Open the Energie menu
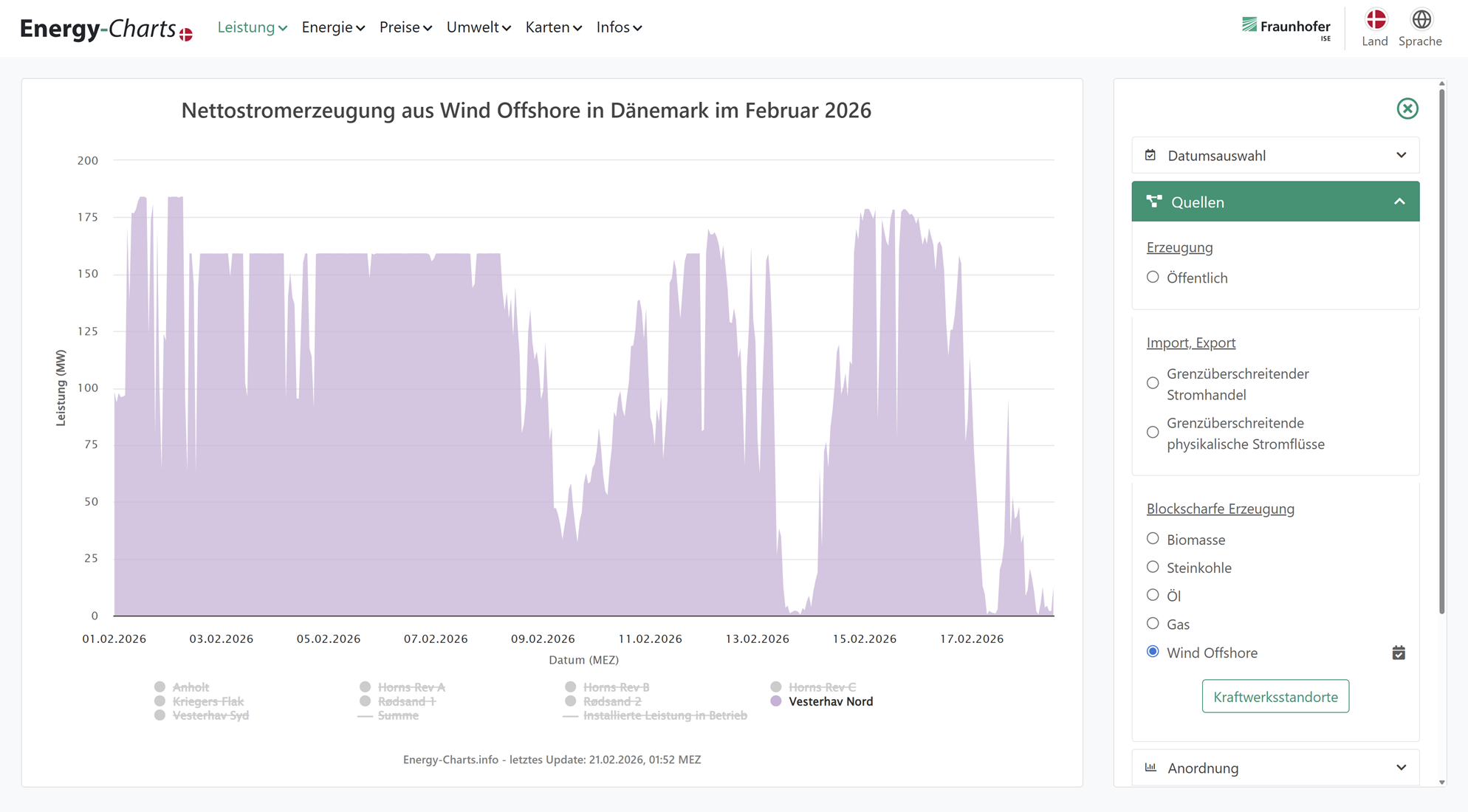Screen dimensions: 1468x812 click(333, 27)
